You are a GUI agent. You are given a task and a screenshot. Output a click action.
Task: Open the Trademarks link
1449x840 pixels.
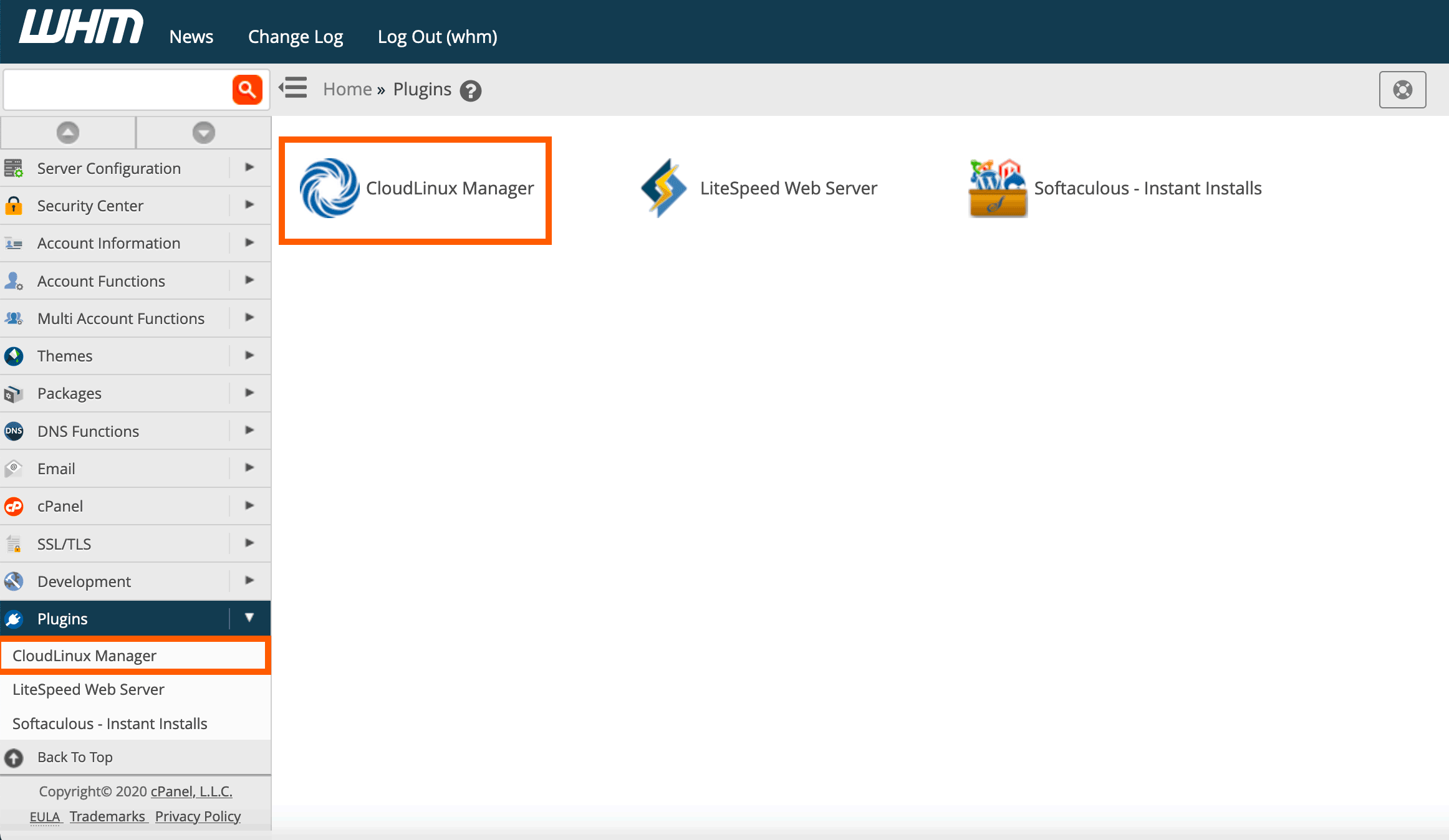107,816
